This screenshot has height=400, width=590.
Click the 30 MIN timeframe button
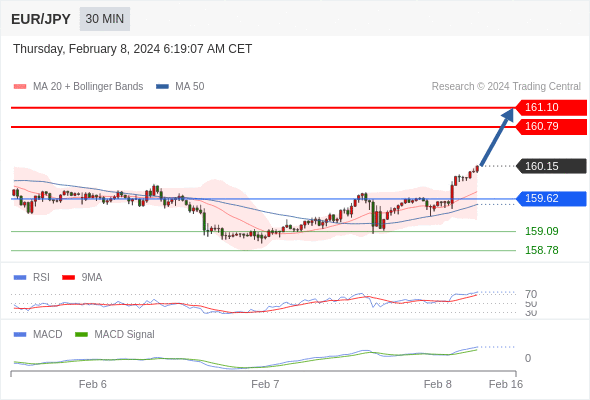tap(105, 19)
